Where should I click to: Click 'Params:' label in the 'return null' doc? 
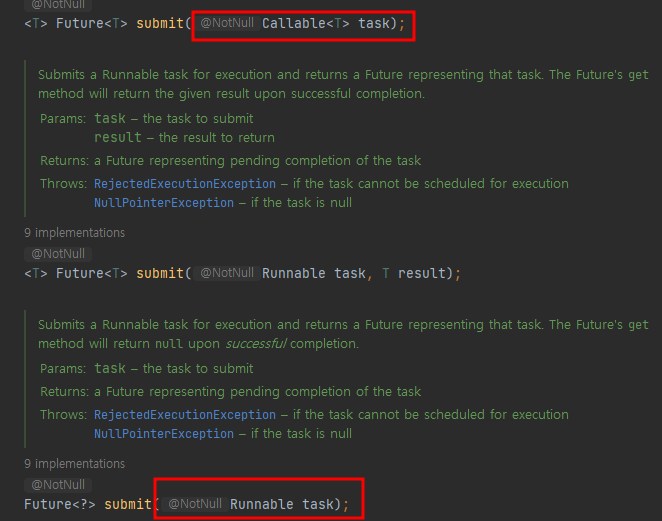[x=63, y=369]
